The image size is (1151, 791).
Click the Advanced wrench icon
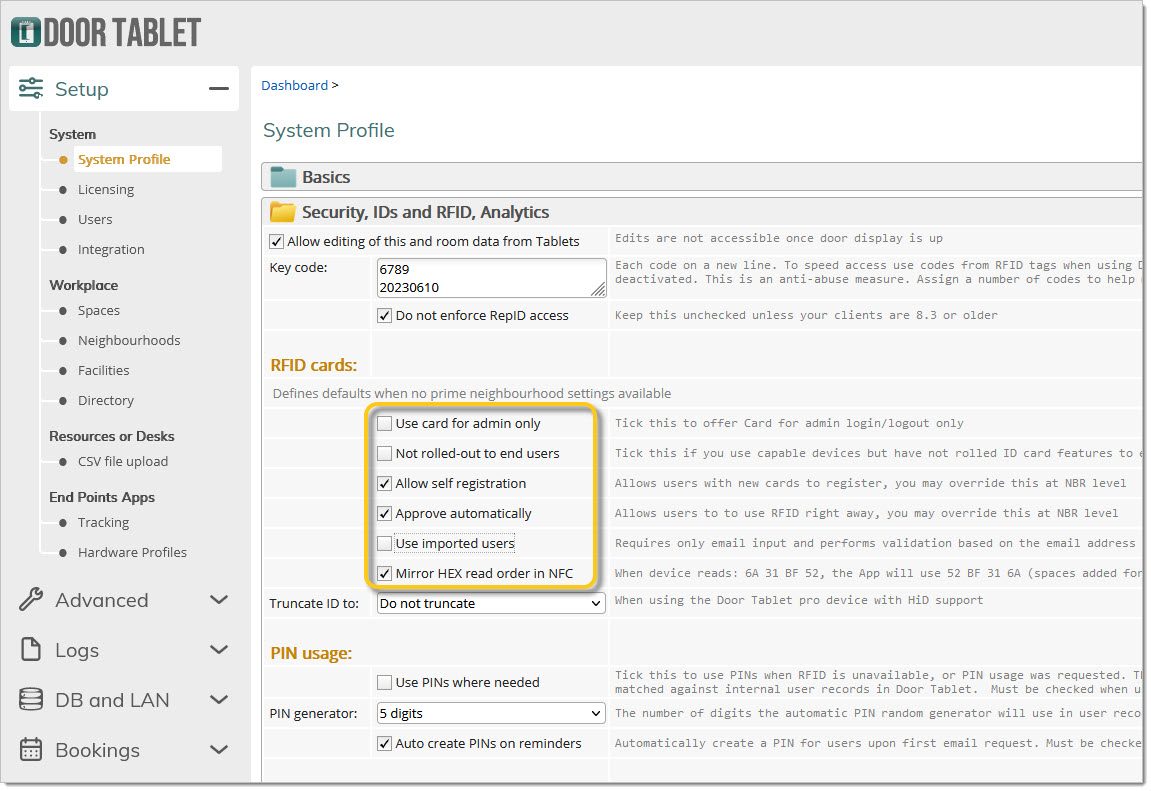tap(31, 600)
